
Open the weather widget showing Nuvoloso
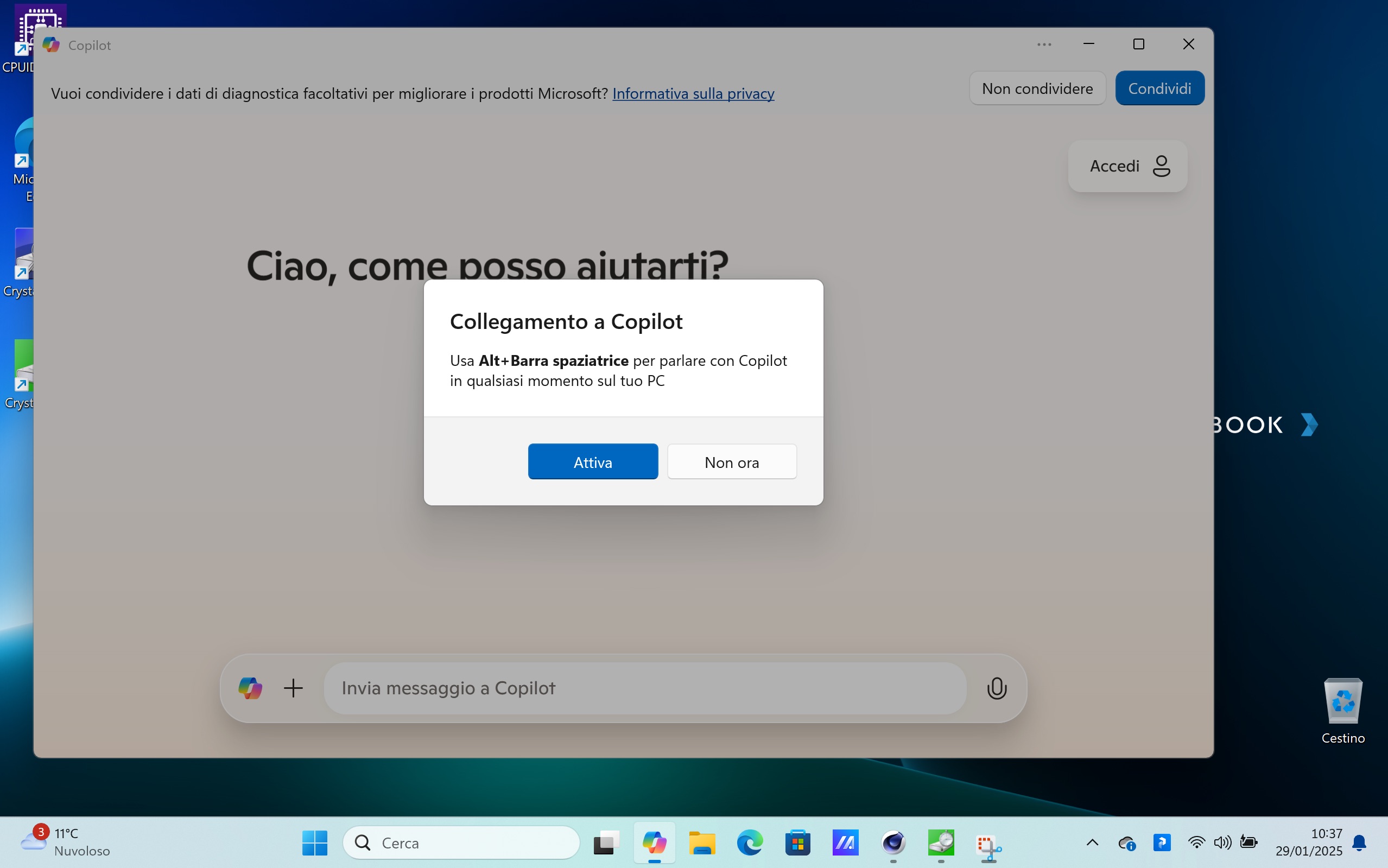click(64, 842)
